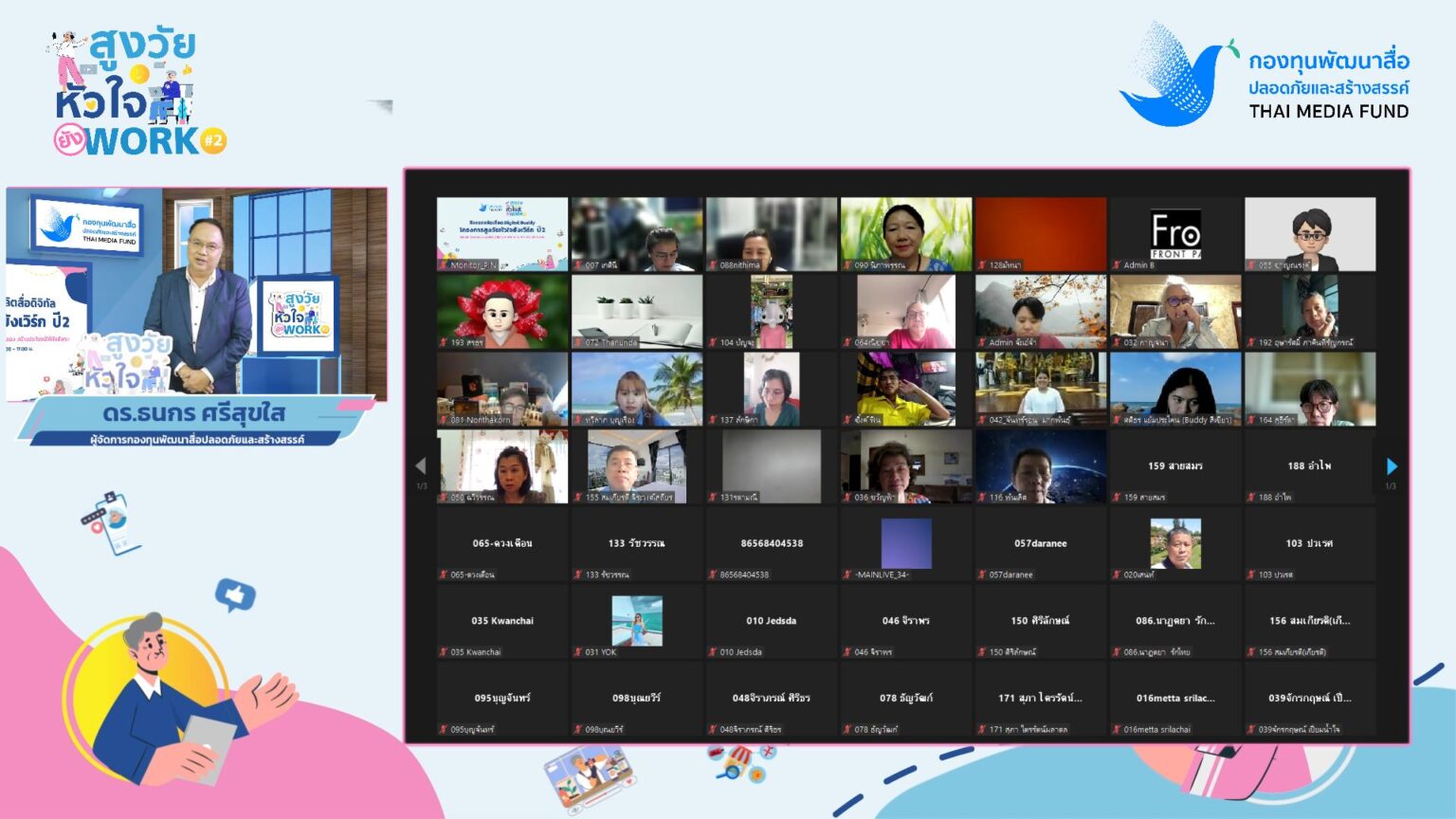
Task: Click the muted mic icon on participant 188
Action: [1250, 497]
